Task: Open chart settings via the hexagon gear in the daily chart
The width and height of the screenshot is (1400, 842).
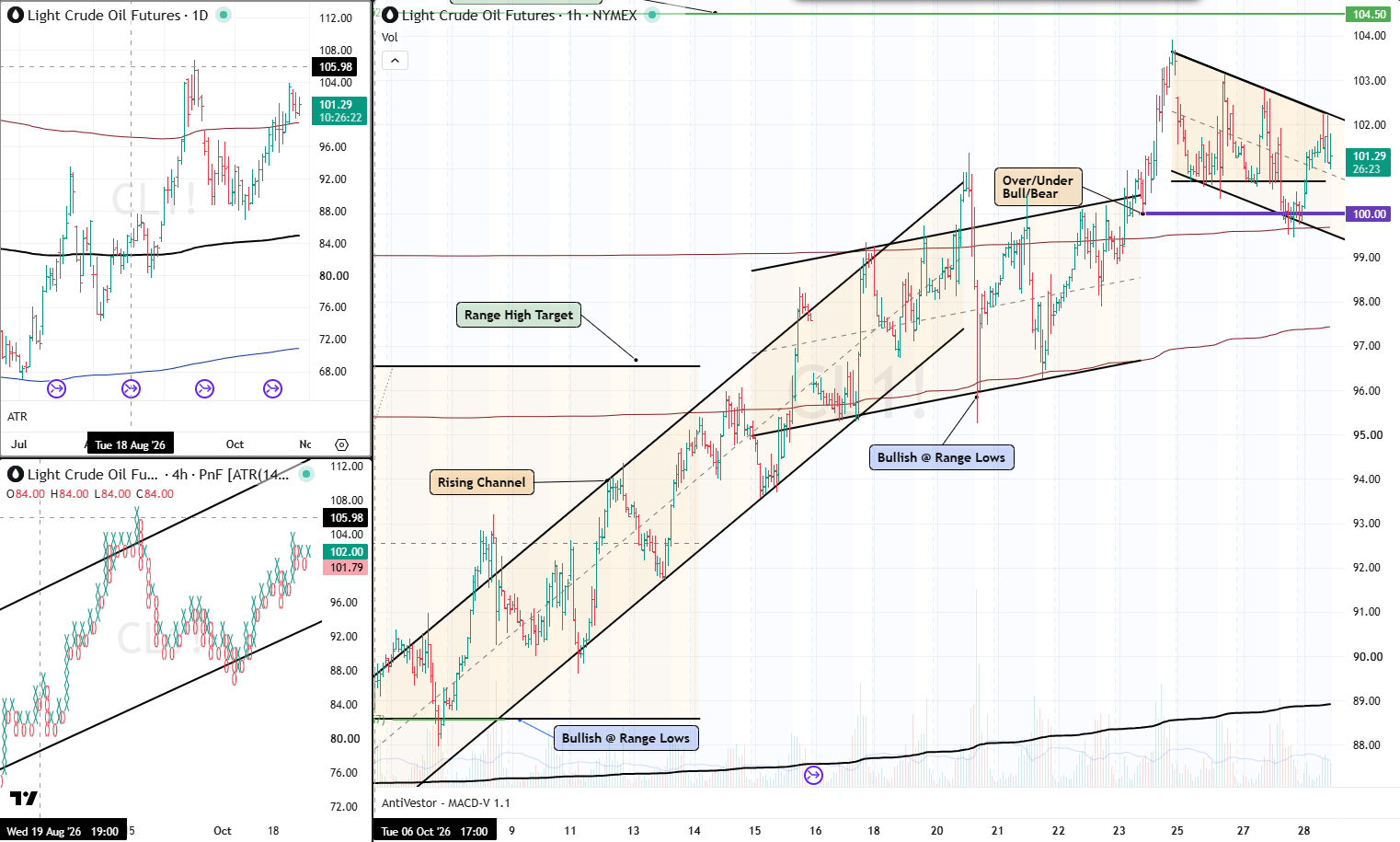Action: [x=342, y=444]
